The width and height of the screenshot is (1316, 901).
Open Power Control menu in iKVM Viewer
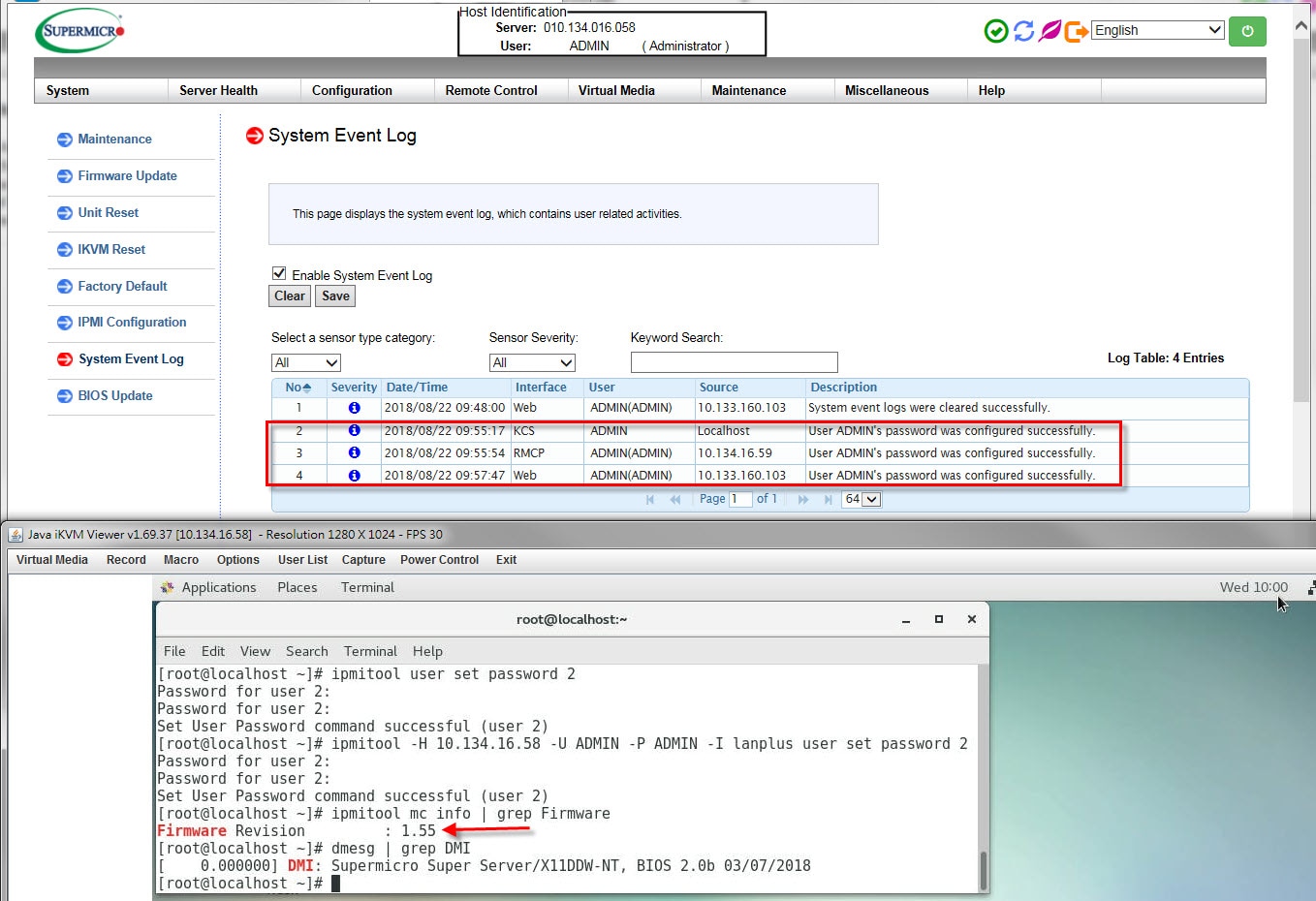439,560
